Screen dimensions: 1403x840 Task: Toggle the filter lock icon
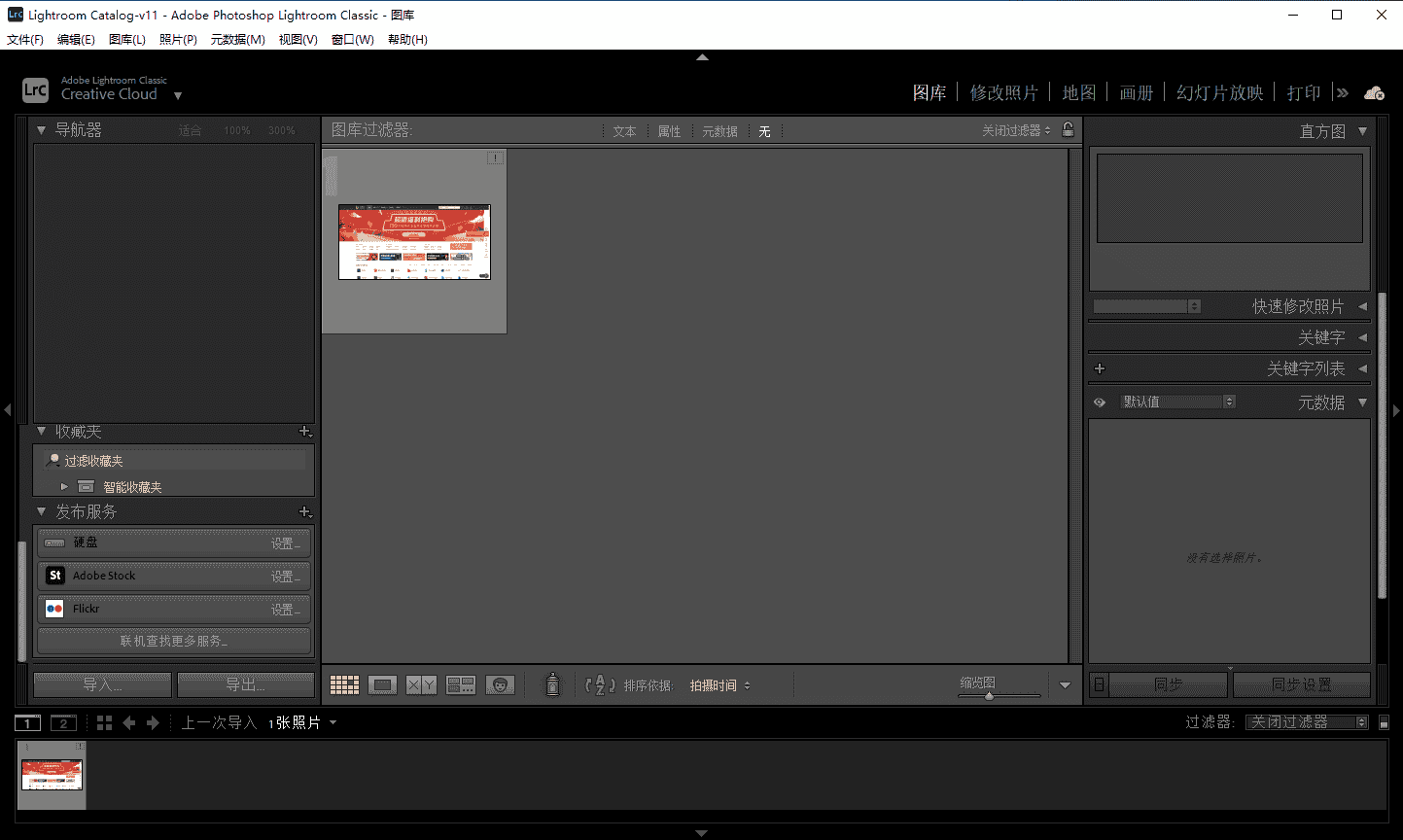[1067, 130]
